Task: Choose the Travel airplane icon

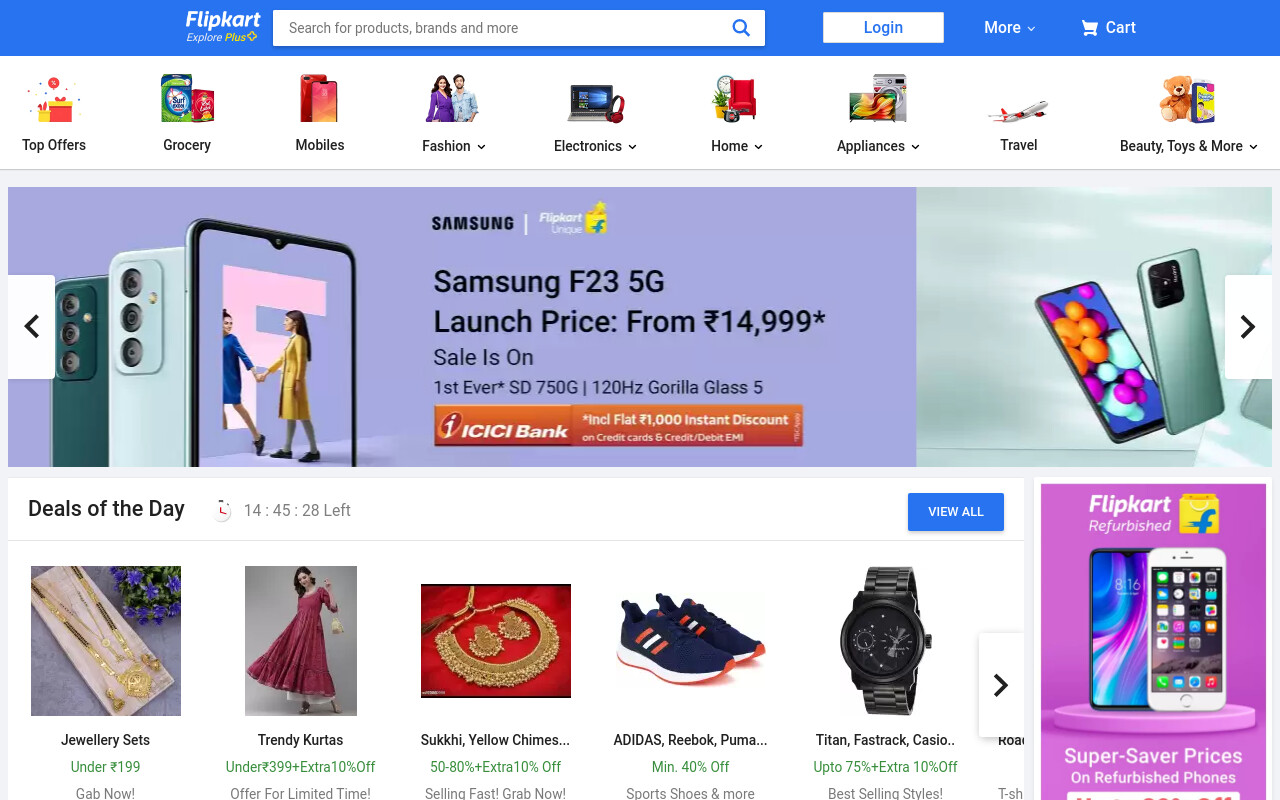Action: [x=1018, y=109]
